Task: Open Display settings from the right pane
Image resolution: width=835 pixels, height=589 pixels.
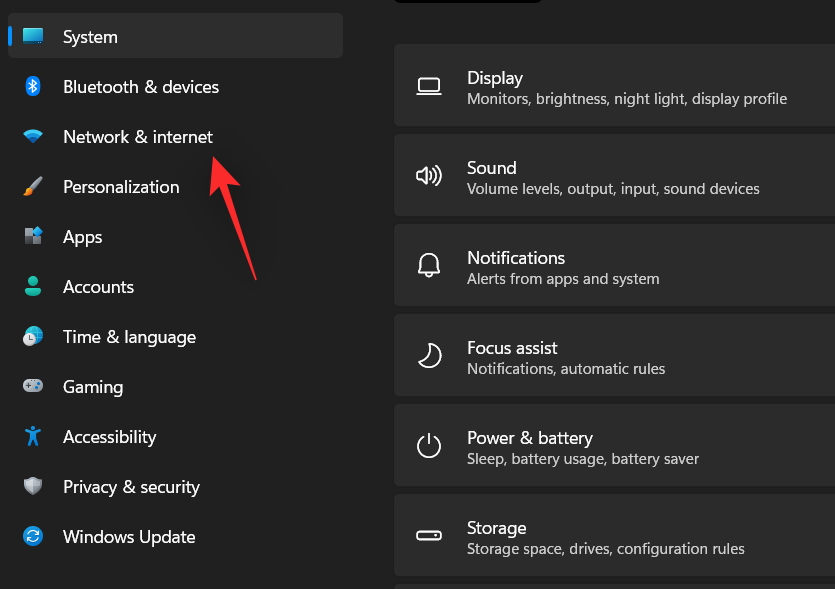Action: coord(614,86)
